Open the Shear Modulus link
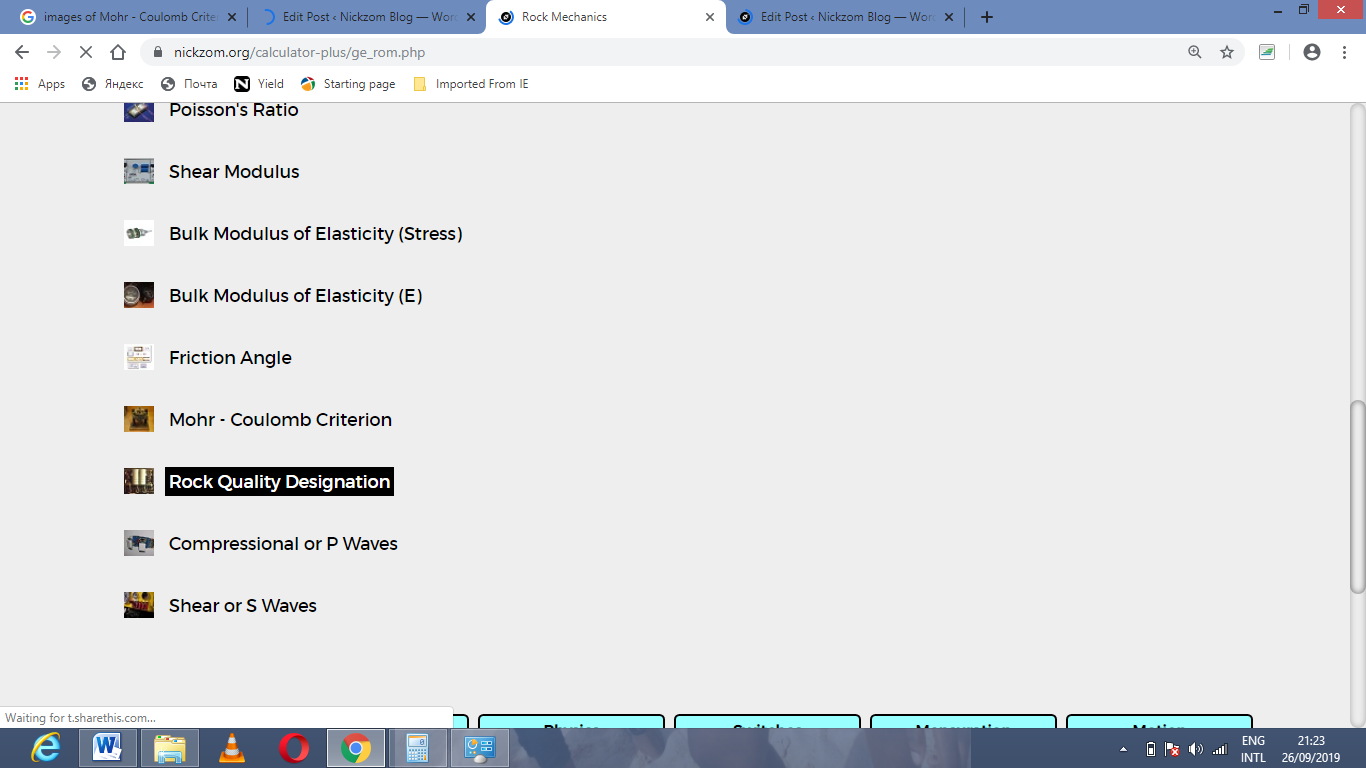This screenshot has width=1366, height=768. tap(234, 172)
